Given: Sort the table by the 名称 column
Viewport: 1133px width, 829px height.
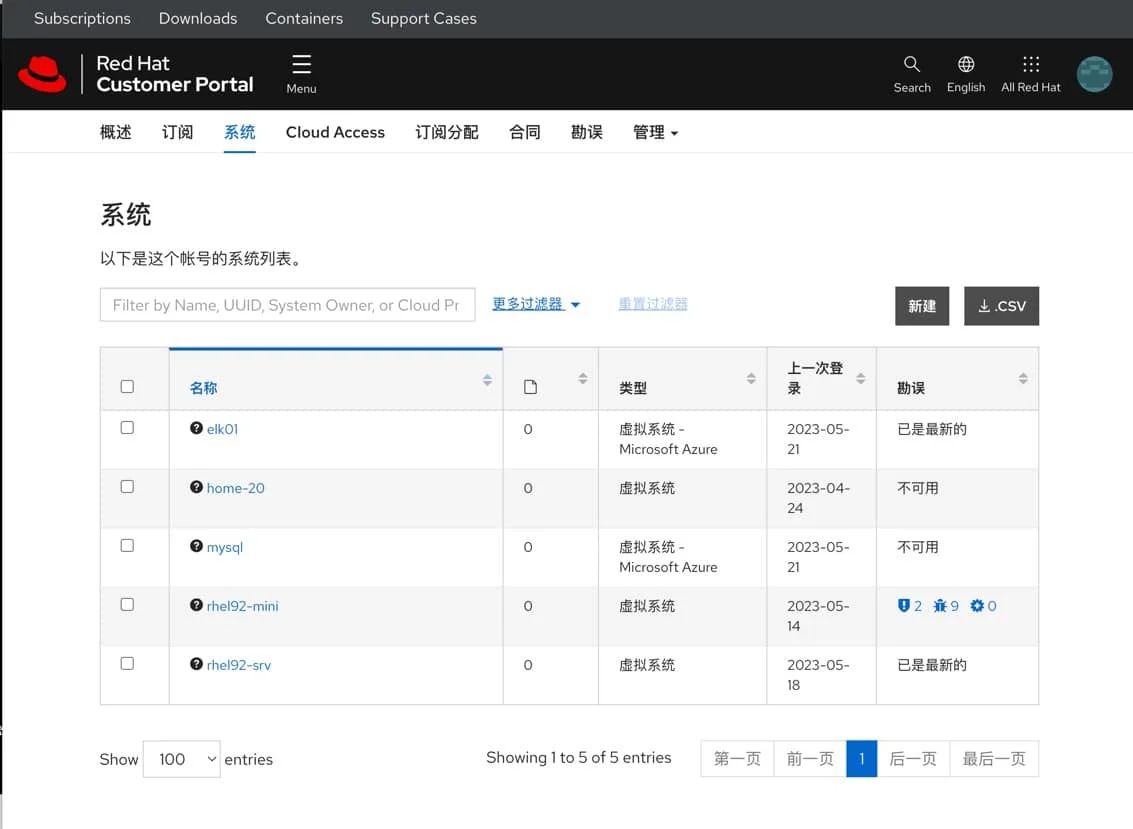Looking at the screenshot, I should tap(204, 386).
